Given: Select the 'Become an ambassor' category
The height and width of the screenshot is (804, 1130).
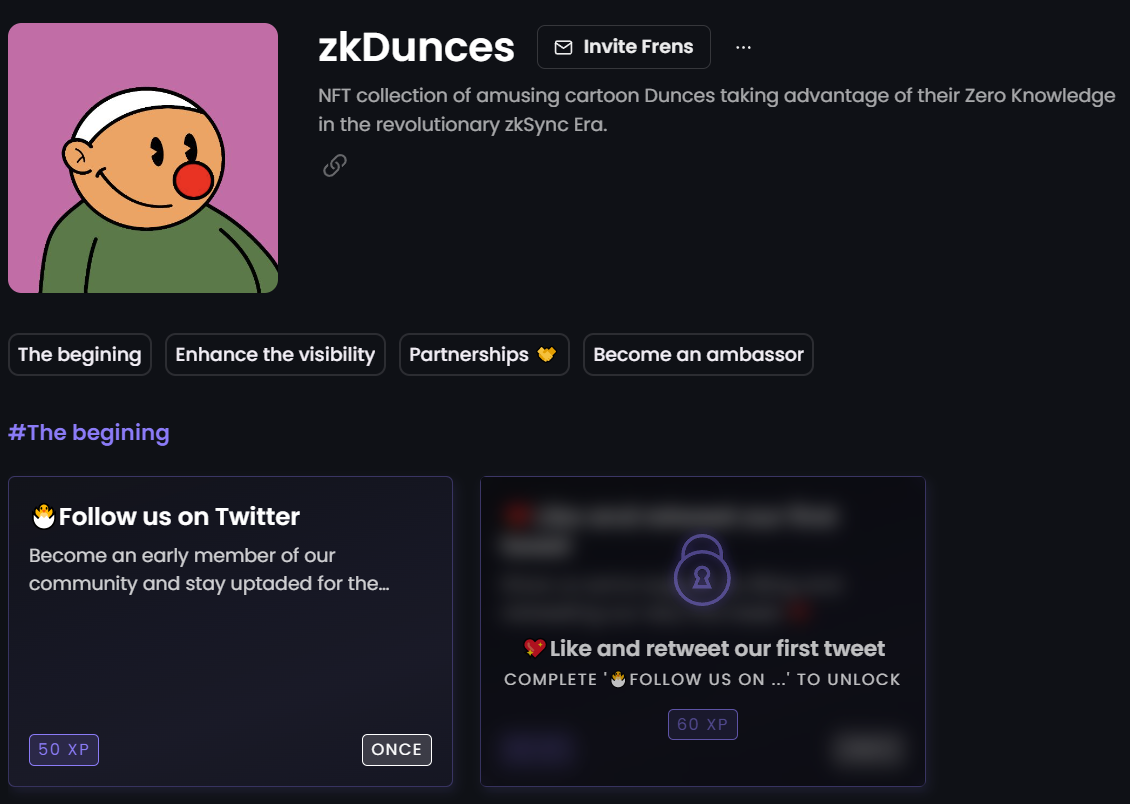Looking at the screenshot, I should click(698, 354).
